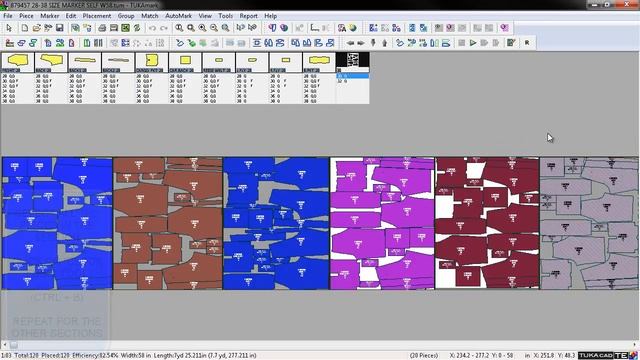Undo the last action
This screenshot has width=640, height=360.
point(152,28)
